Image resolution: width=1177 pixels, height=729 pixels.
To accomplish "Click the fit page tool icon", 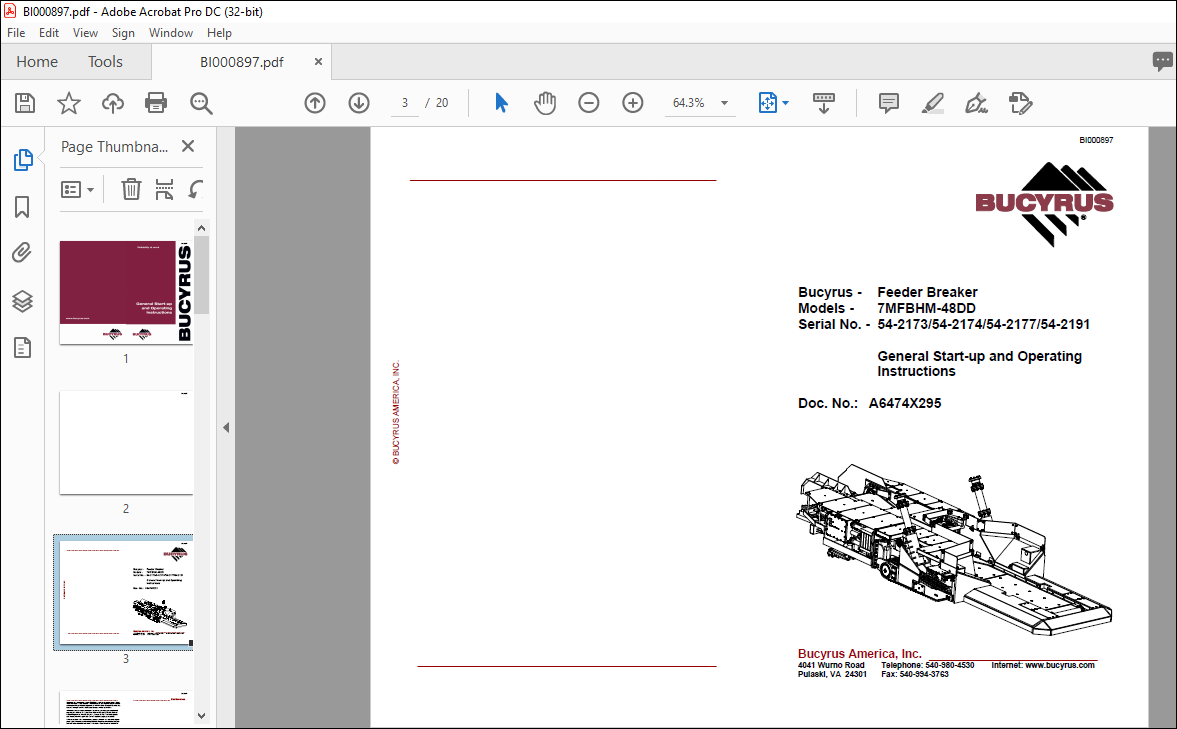I will click(x=767, y=103).
